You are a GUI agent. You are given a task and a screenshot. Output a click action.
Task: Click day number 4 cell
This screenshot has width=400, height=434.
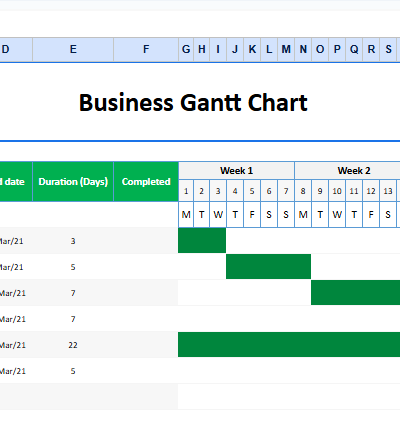pos(235,191)
